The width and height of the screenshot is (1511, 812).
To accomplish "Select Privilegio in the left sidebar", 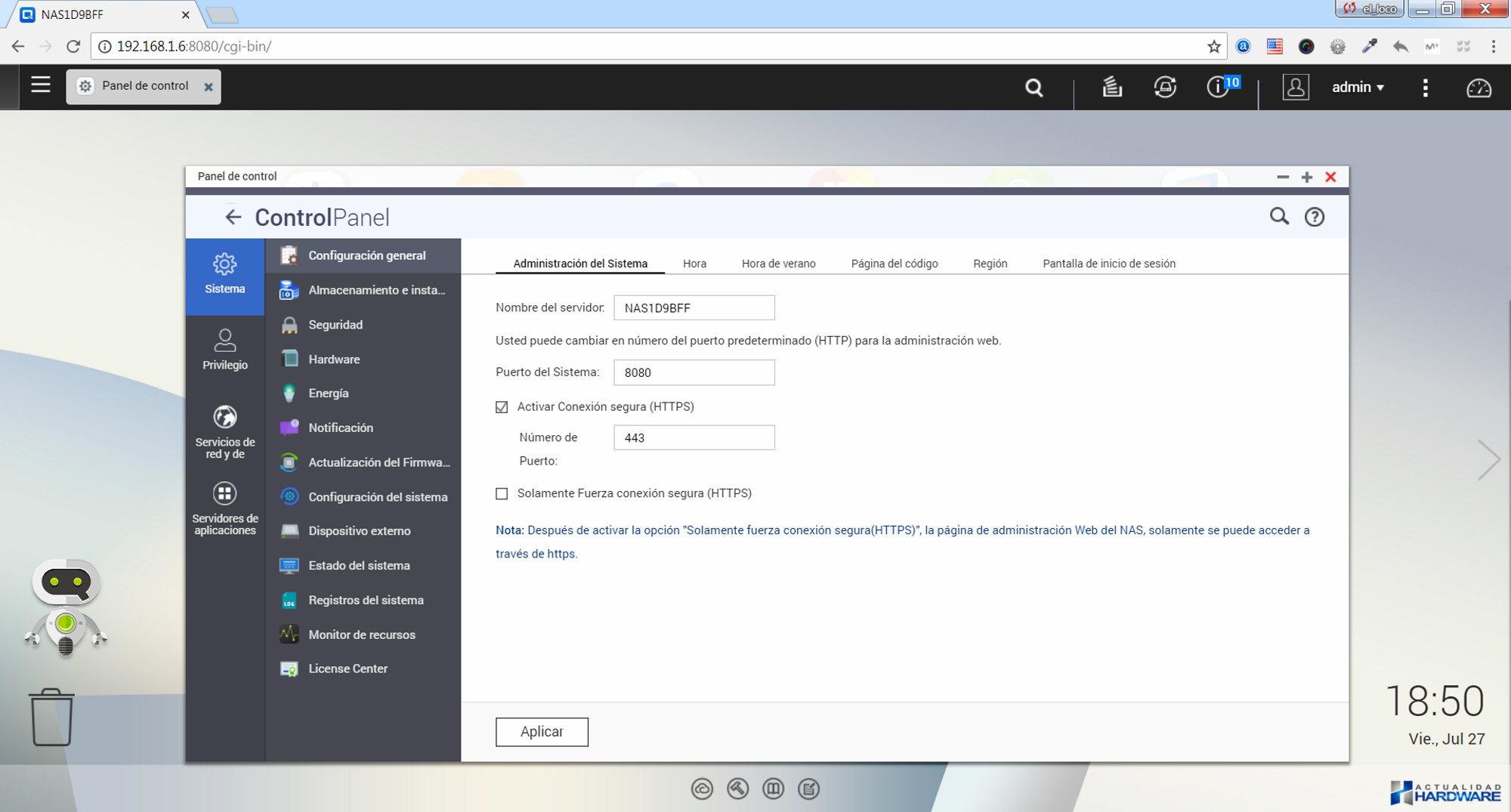I will (x=224, y=350).
